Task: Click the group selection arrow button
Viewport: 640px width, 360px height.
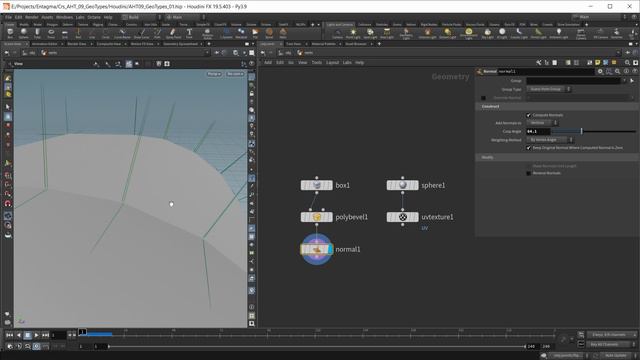Action: click(x=632, y=81)
